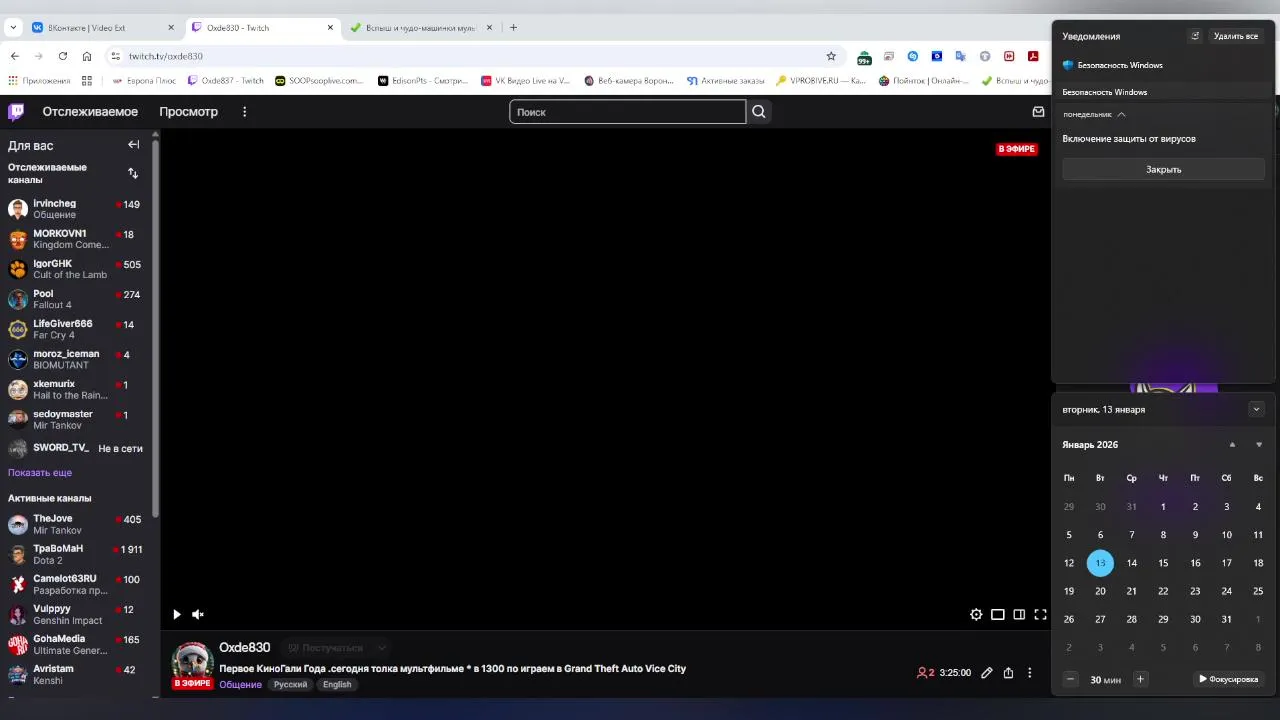Toggle the mini side-panel player mode icon
Image resolution: width=1280 pixels, height=720 pixels.
point(1019,614)
